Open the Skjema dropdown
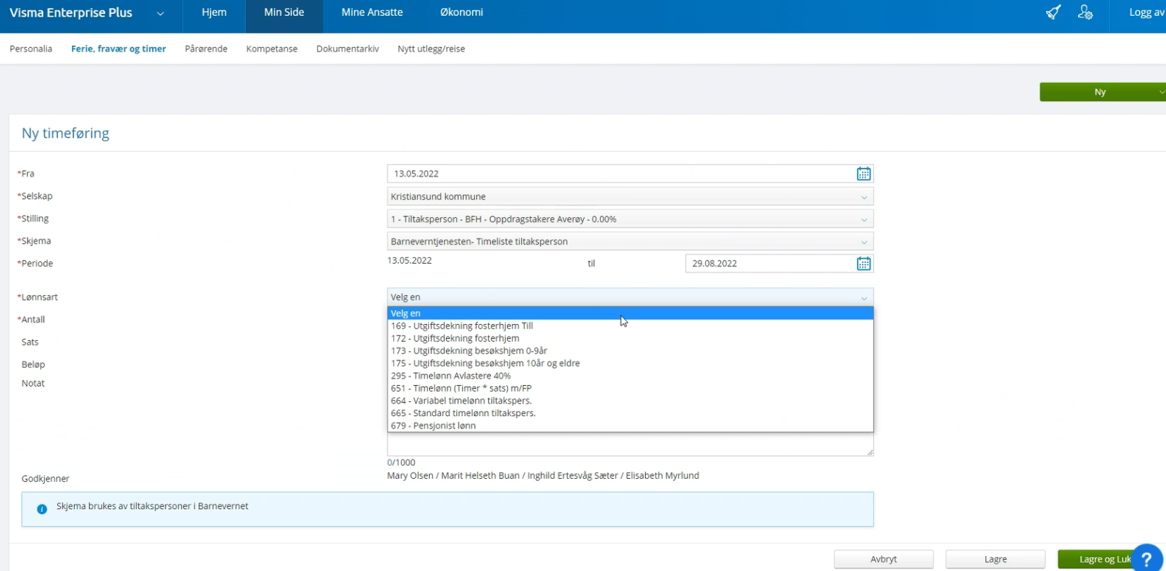The image size is (1166, 571). pos(630,242)
